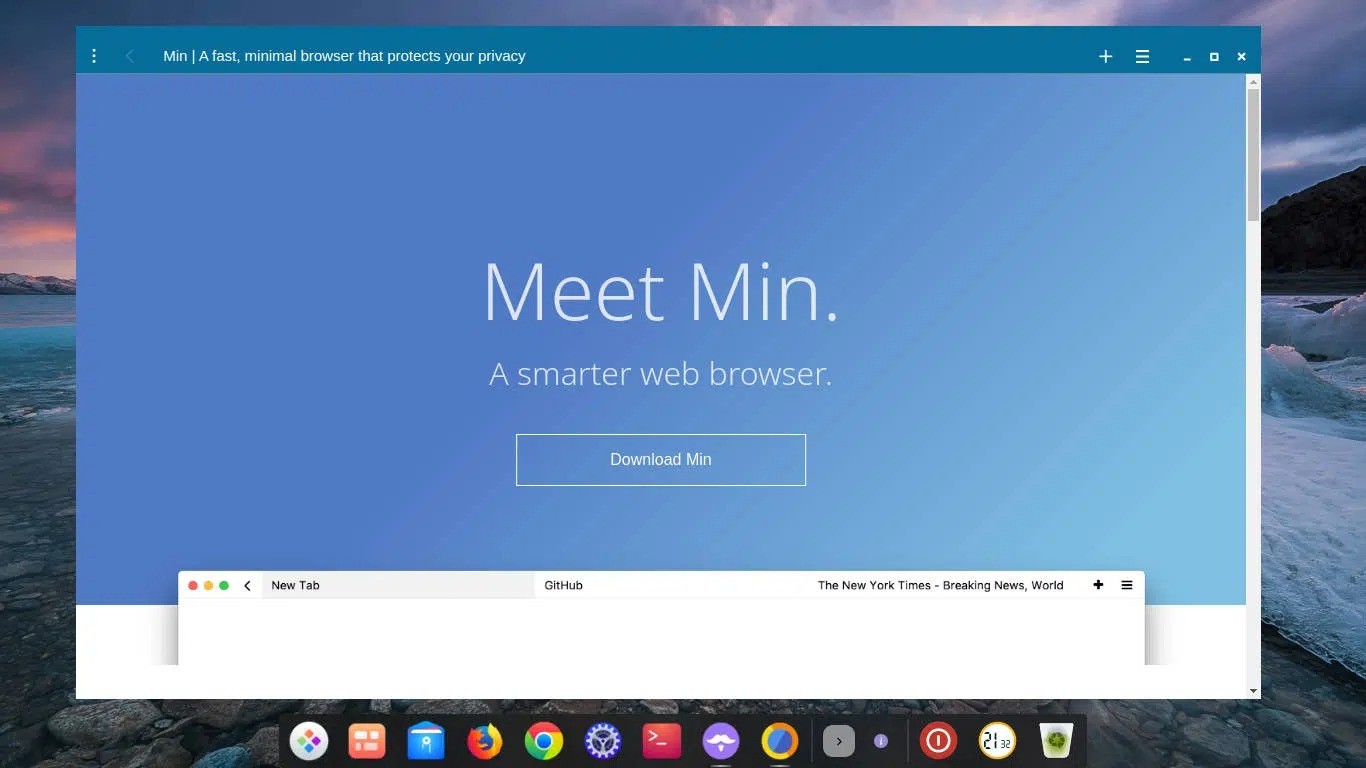Click the A smarter web browser. subtitle

tap(661, 374)
